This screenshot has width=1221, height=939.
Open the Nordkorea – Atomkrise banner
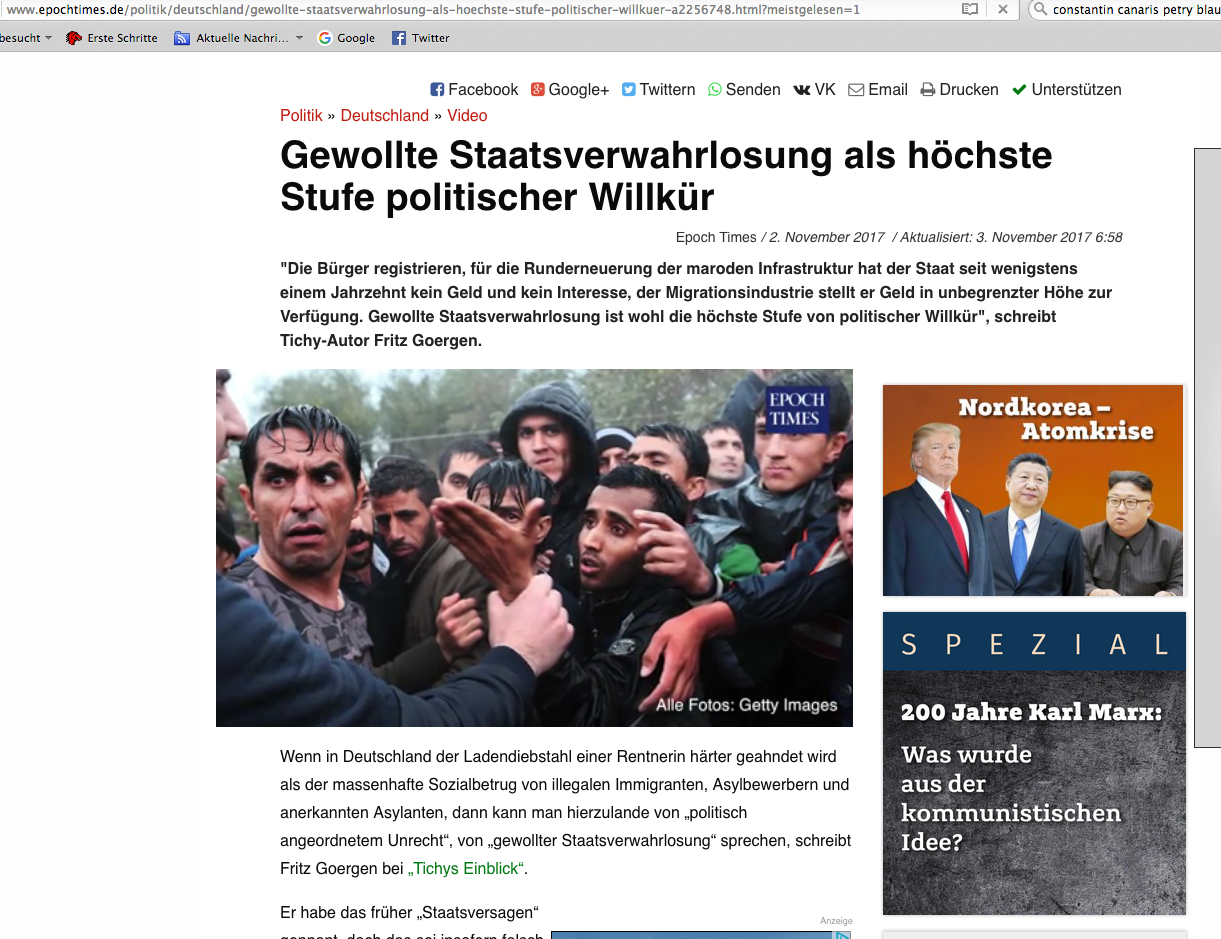point(1033,490)
